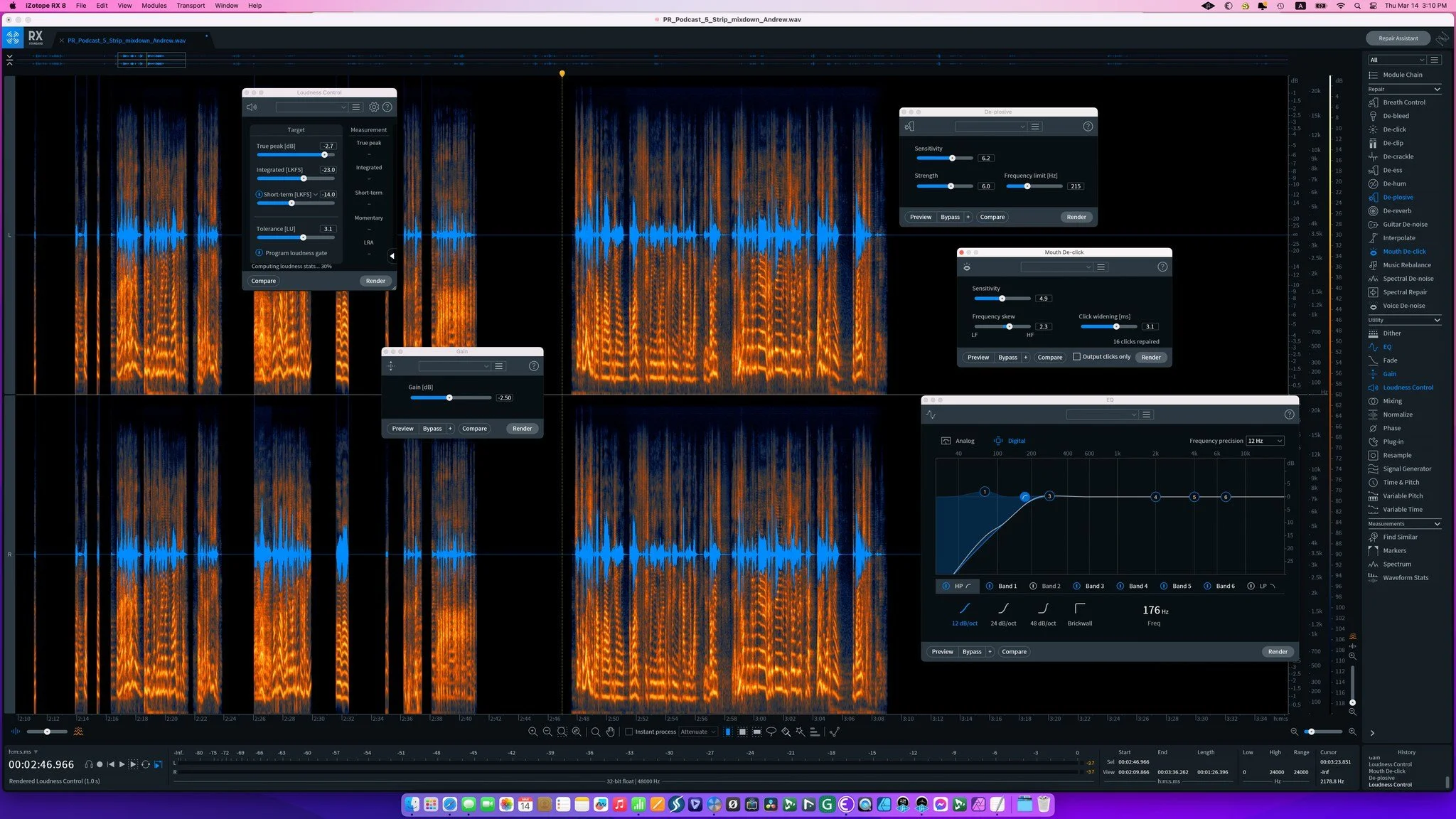Select the Magic Wand tool
This screenshot has height=819, width=1456.
pos(801,732)
